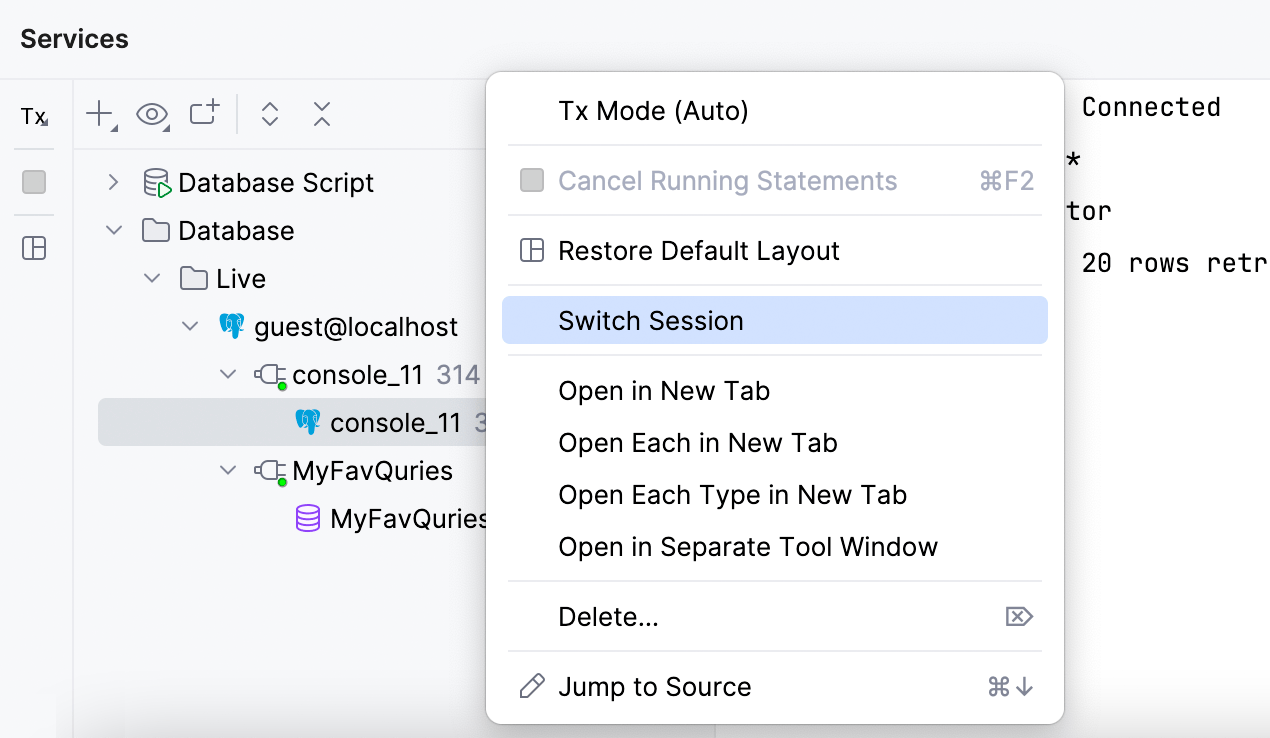Click the Expand All arrows icon

[269, 114]
